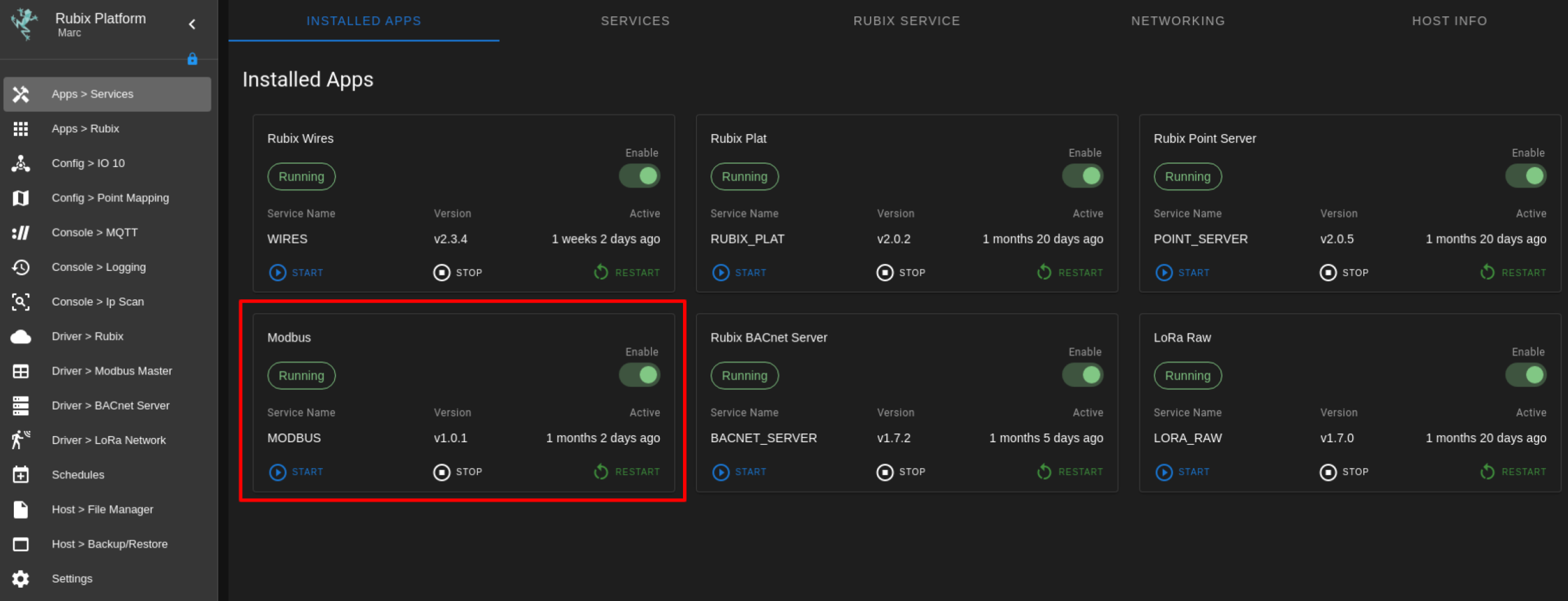Click version text v2.3.4

pyautogui.click(x=450, y=239)
